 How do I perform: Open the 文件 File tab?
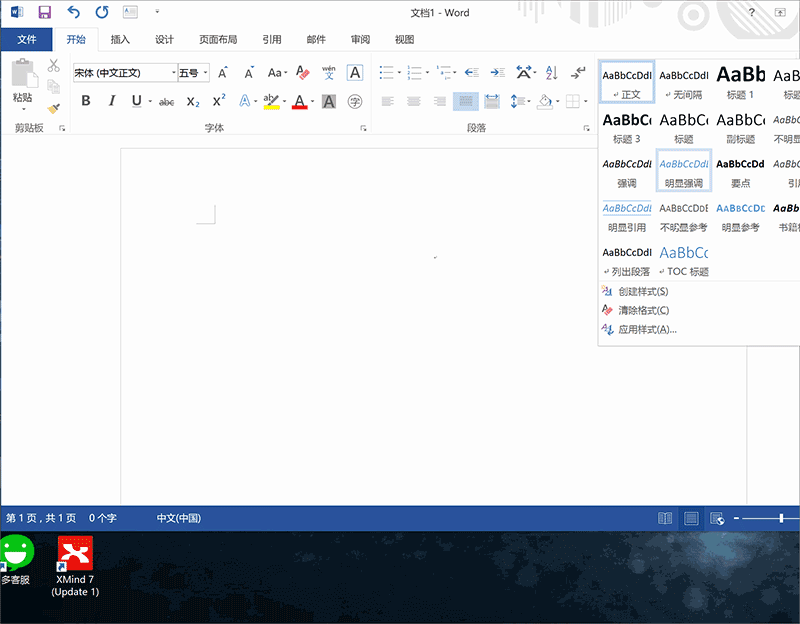(x=27, y=39)
